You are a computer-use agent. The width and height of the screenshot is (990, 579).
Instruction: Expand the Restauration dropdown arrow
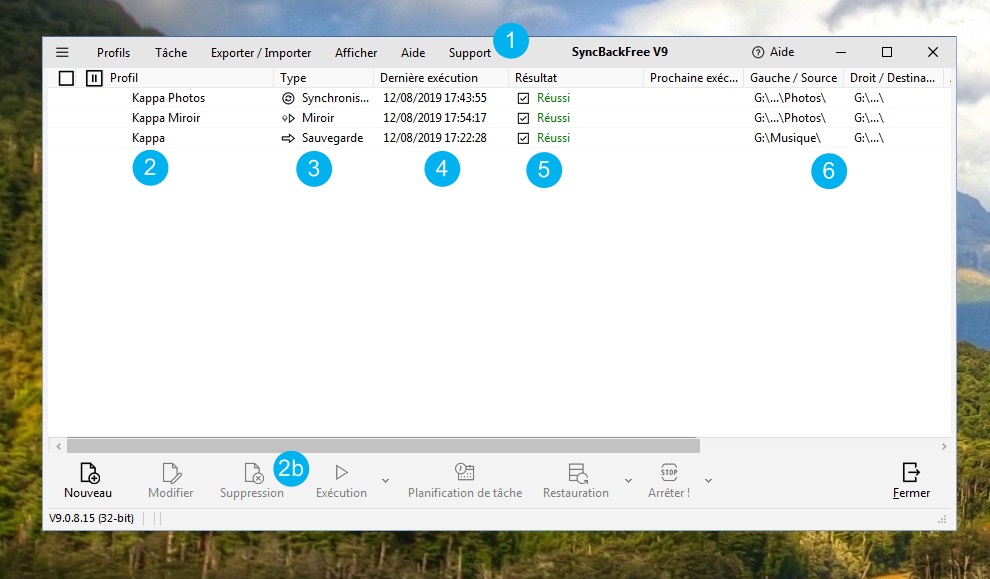tap(628, 481)
